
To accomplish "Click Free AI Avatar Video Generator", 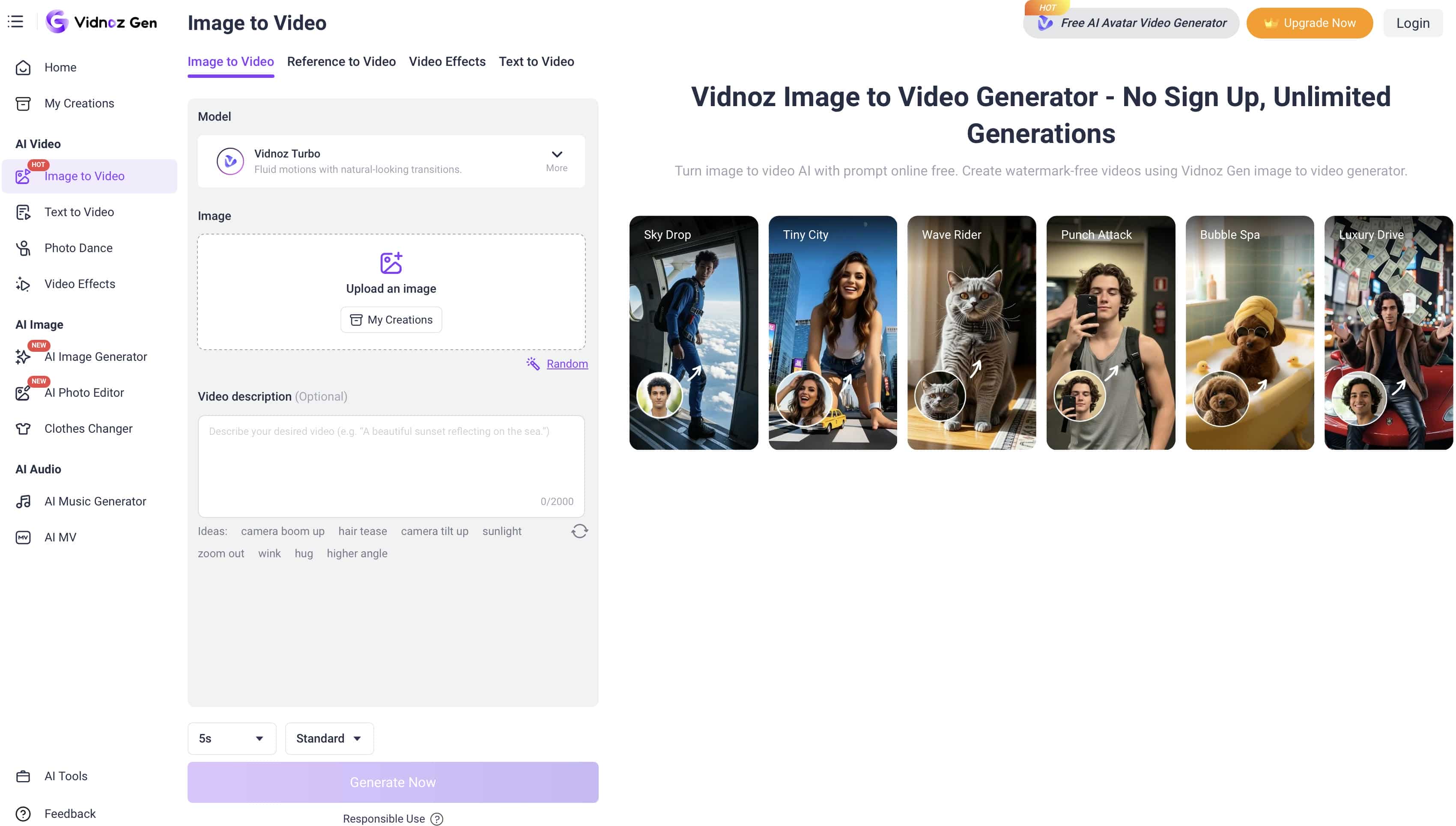I will 1131,23.
